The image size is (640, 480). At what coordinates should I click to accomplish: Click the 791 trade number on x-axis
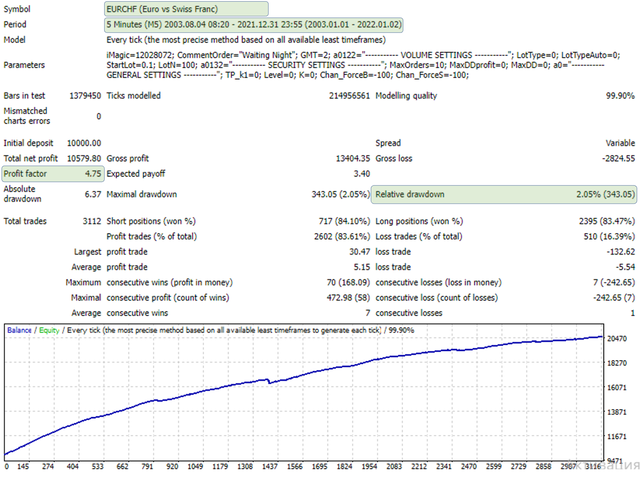[x=147, y=467]
